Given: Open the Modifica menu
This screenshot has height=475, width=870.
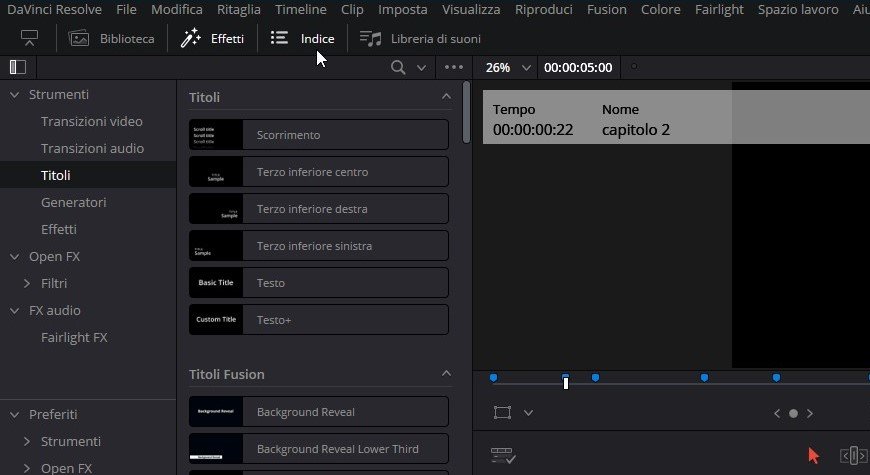Looking at the screenshot, I should pyautogui.click(x=176, y=9).
